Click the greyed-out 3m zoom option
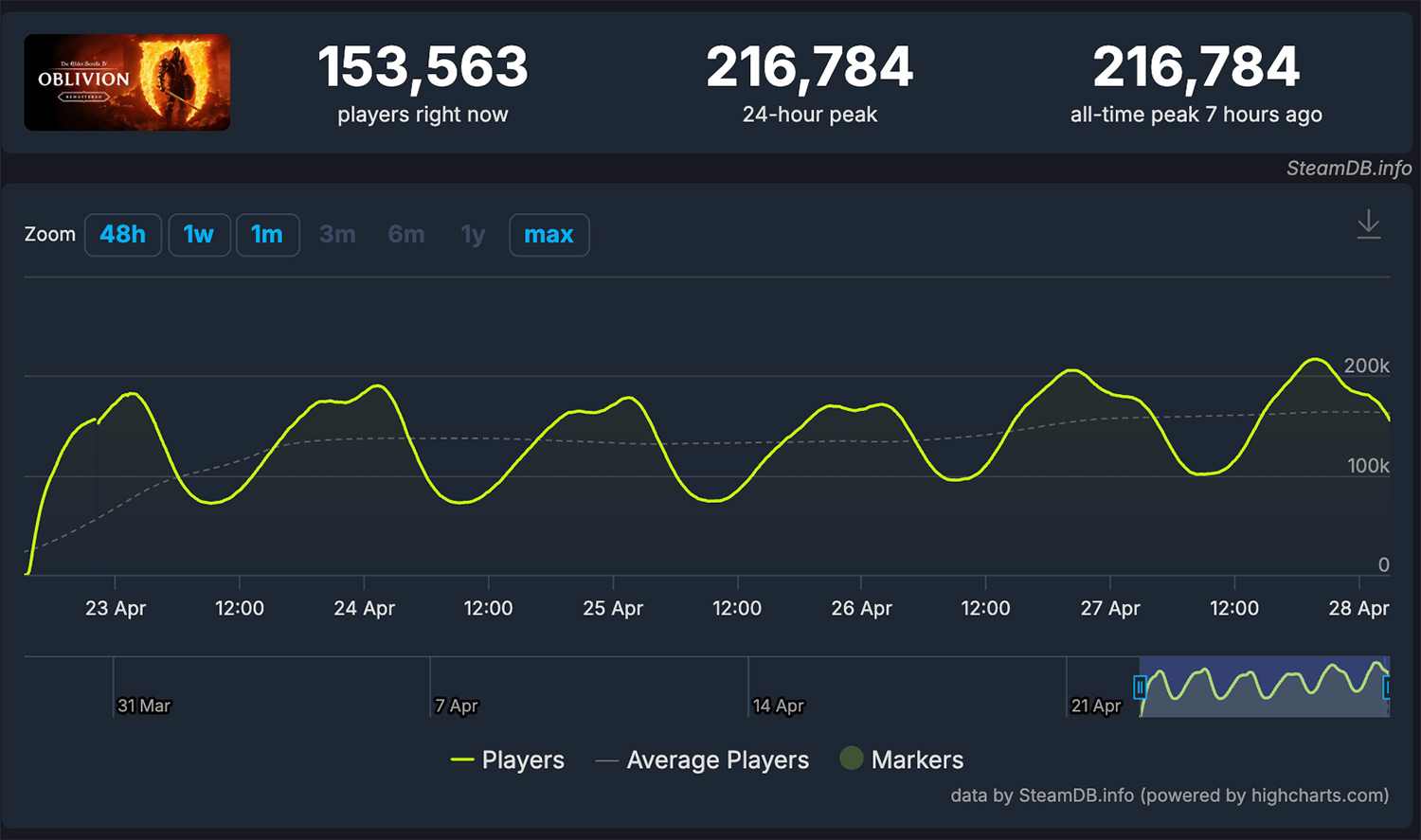The width and height of the screenshot is (1421, 840). point(337,235)
